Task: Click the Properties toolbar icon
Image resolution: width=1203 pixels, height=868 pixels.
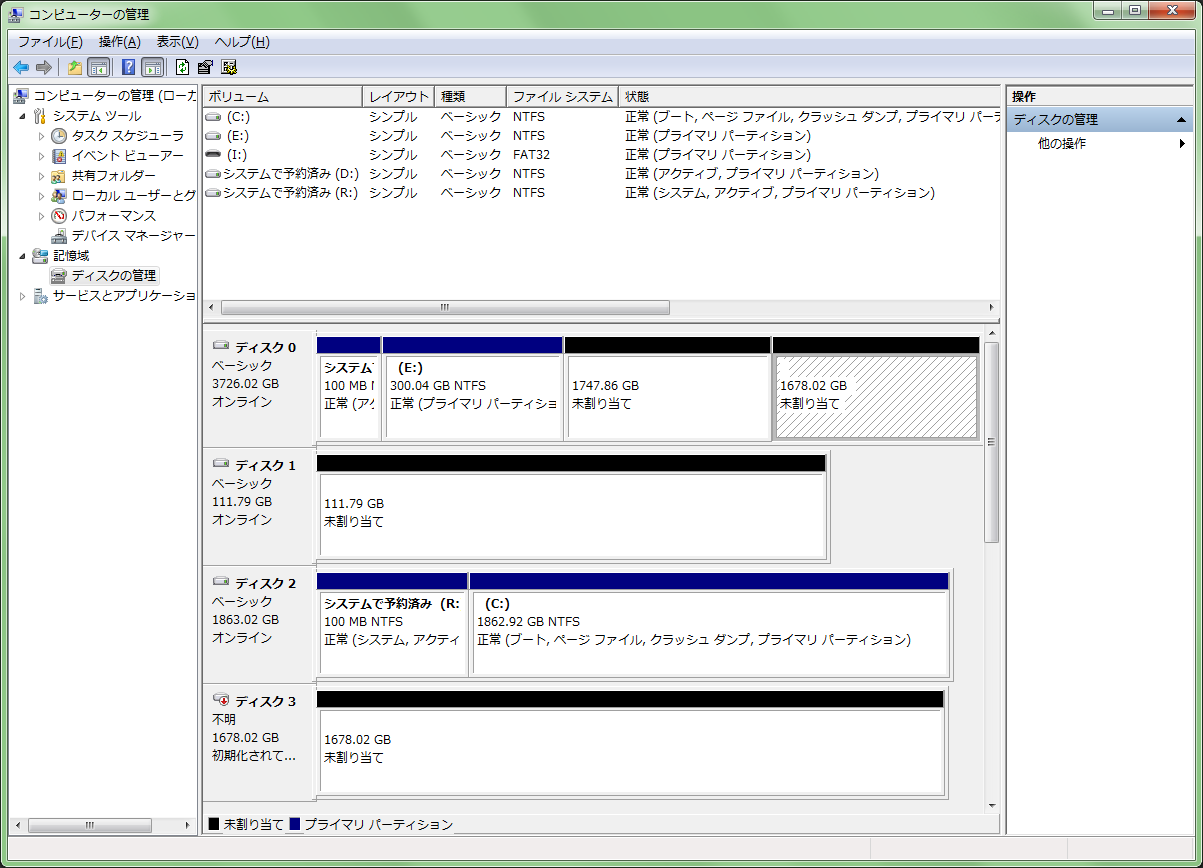Action: point(206,68)
